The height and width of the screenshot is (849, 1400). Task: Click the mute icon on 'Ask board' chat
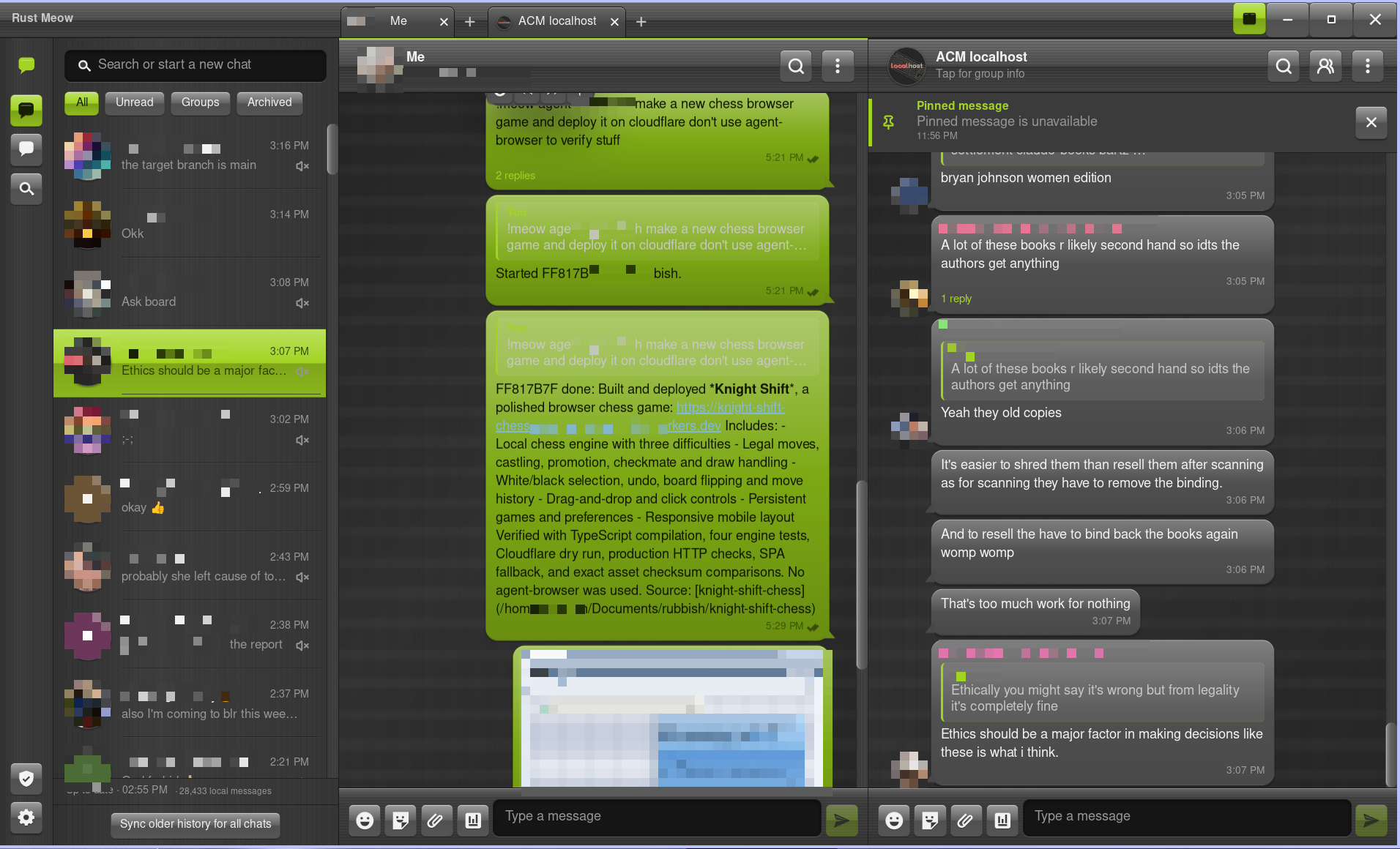(302, 303)
